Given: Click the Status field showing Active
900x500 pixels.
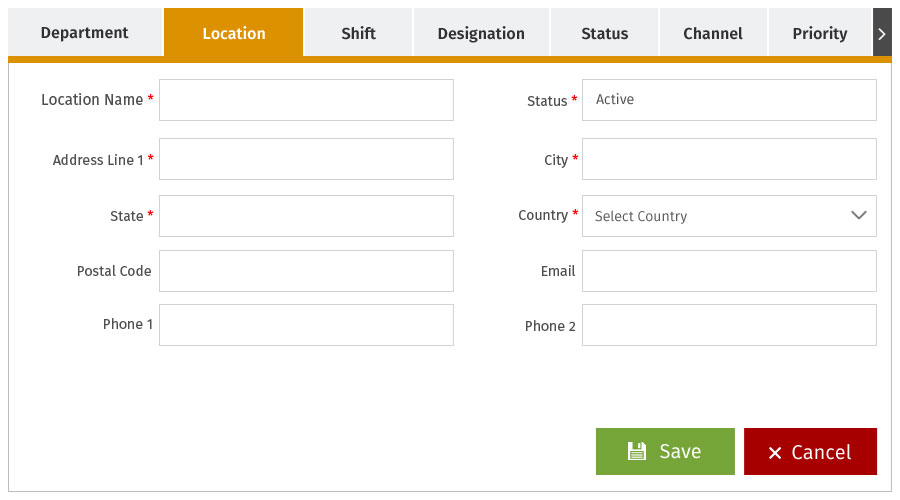Looking at the screenshot, I should tap(729, 100).
